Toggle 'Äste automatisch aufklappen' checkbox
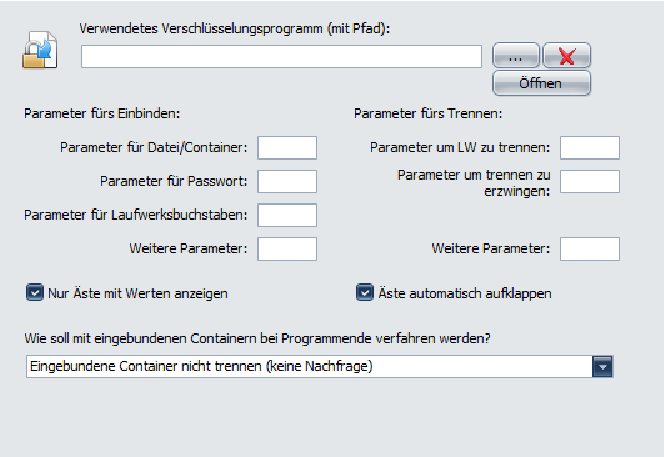 [x=365, y=294]
